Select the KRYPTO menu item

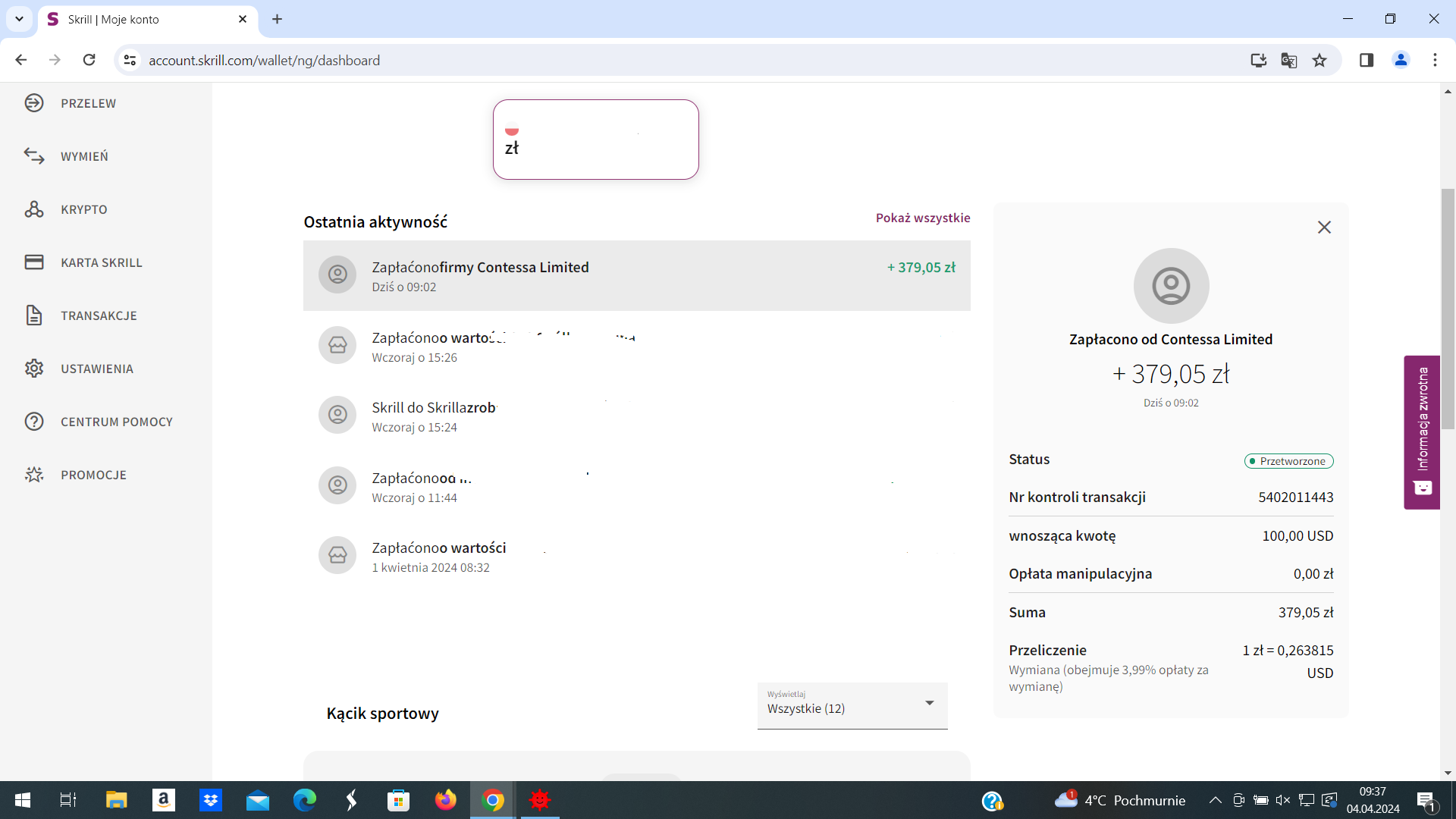tap(84, 209)
